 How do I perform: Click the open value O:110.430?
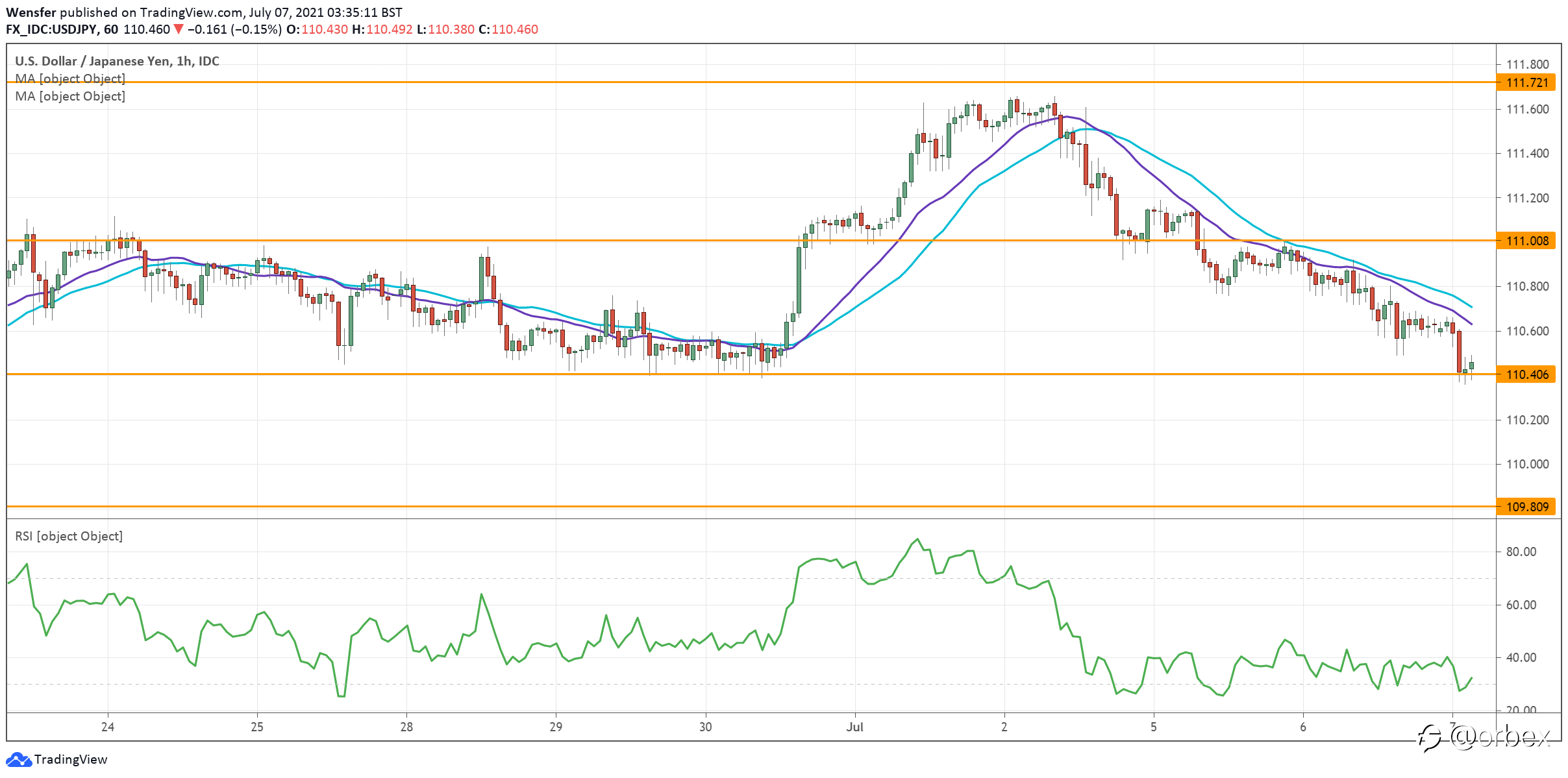pos(317,29)
